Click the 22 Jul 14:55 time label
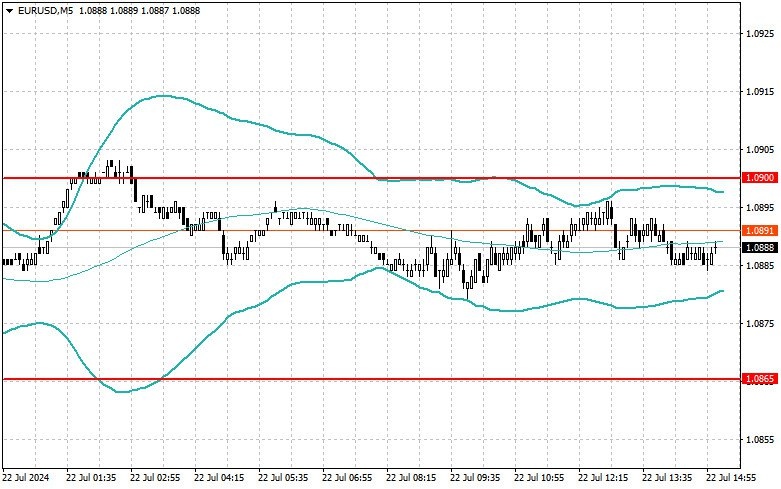 pos(731,478)
